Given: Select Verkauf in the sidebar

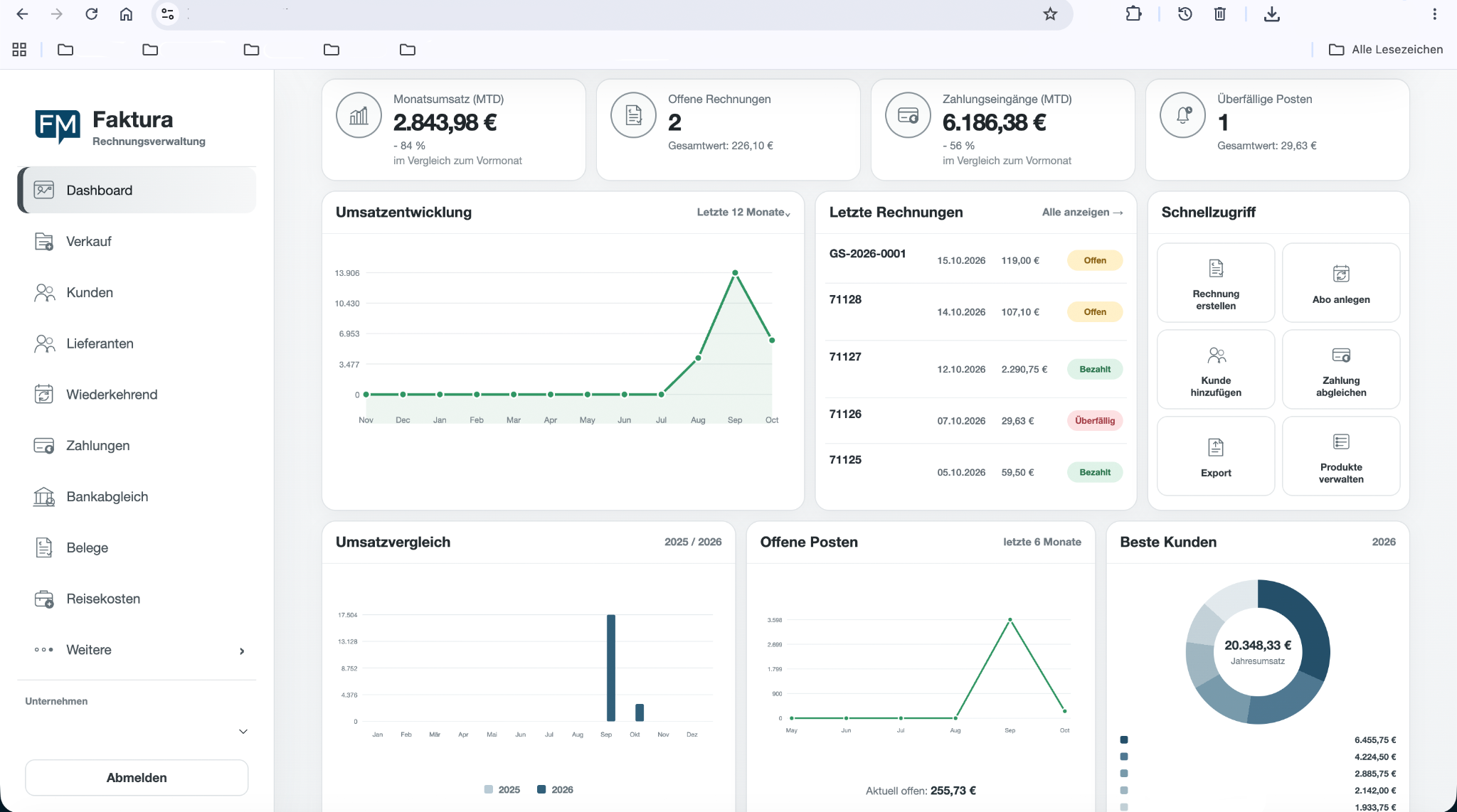Looking at the screenshot, I should click(137, 241).
